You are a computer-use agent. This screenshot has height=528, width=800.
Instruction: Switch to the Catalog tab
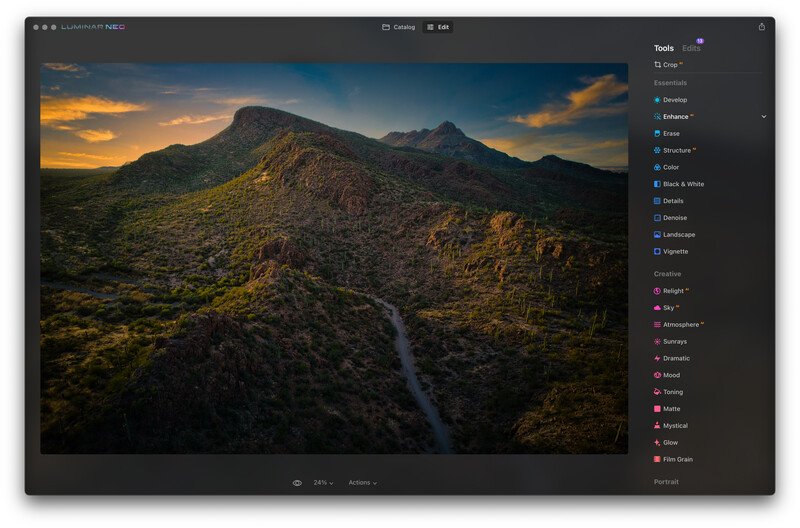click(x=398, y=27)
